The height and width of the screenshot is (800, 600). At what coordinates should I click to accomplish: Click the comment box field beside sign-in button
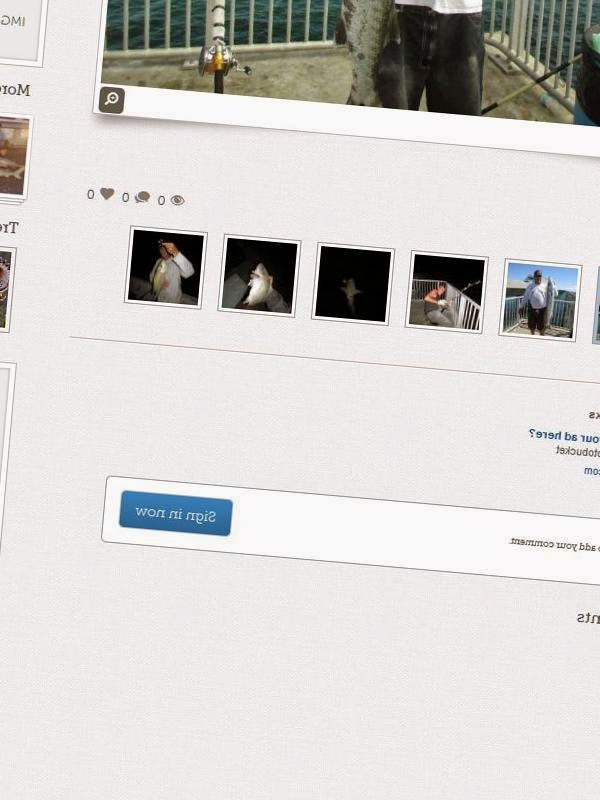pyautogui.click(x=352, y=531)
